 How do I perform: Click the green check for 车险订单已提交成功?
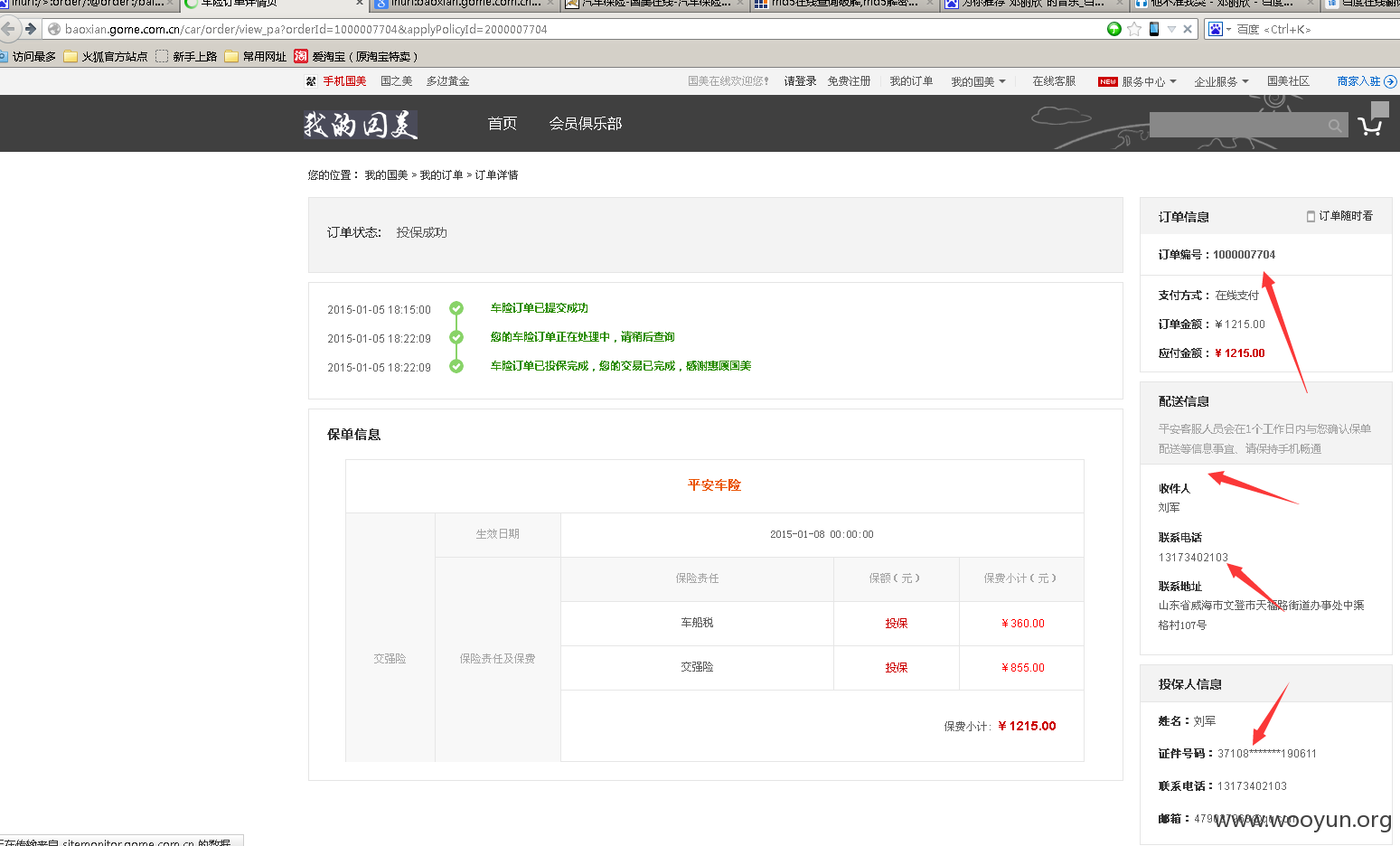(456, 308)
